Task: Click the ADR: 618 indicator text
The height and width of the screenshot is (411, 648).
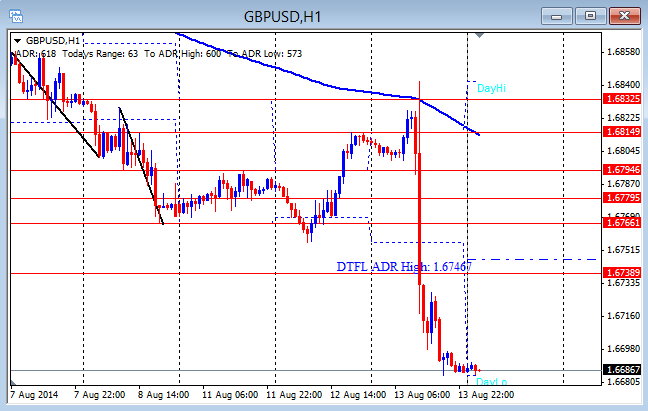Action: (35, 54)
